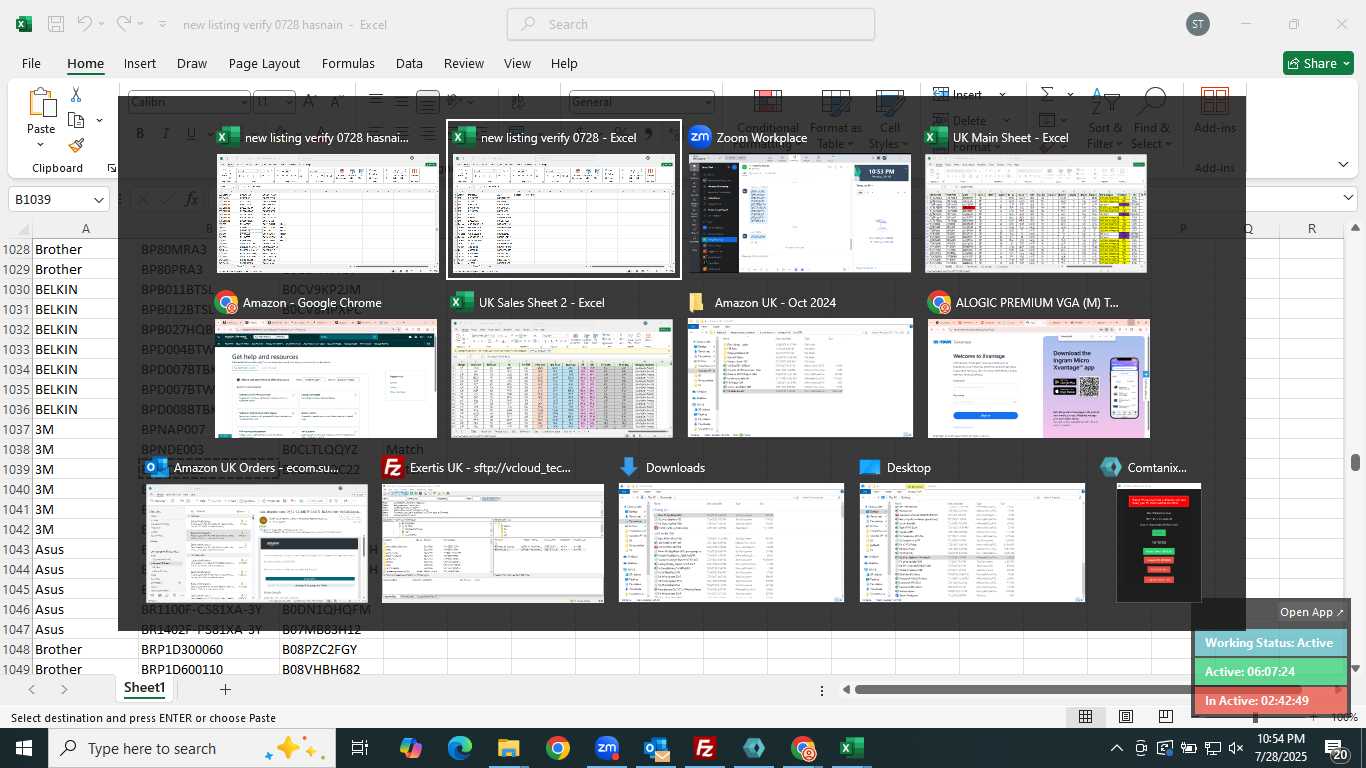Click Sheet1 tab
This screenshot has height=768, width=1366.
(144, 688)
